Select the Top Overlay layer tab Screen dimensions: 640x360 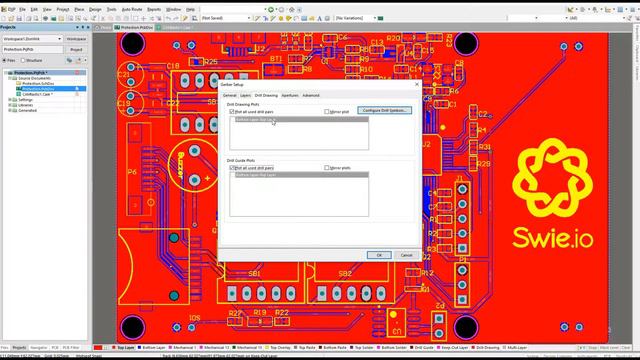(278, 348)
